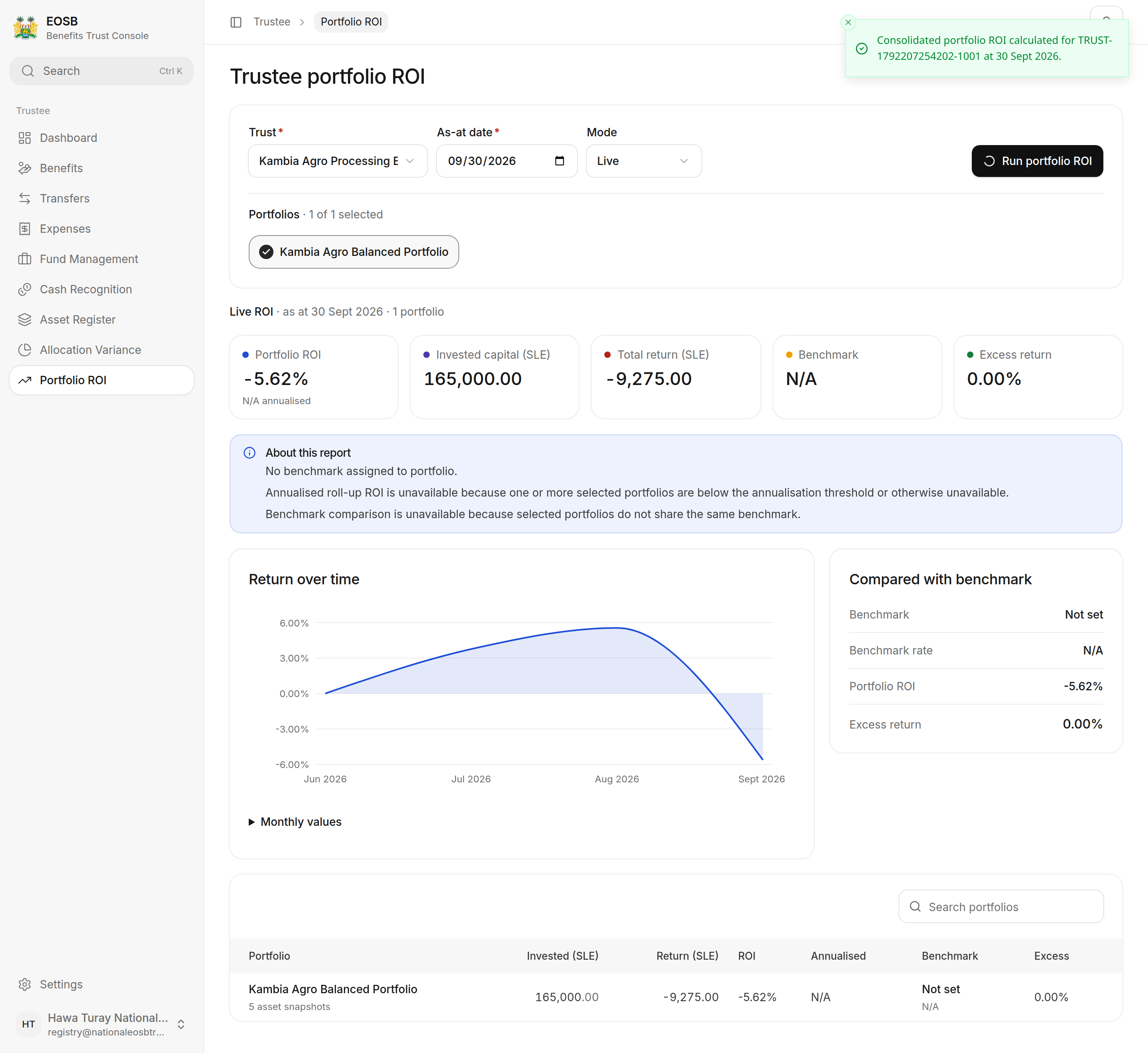Click Portfolio ROI breadcrumb
The image size is (1148, 1053).
(x=351, y=22)
